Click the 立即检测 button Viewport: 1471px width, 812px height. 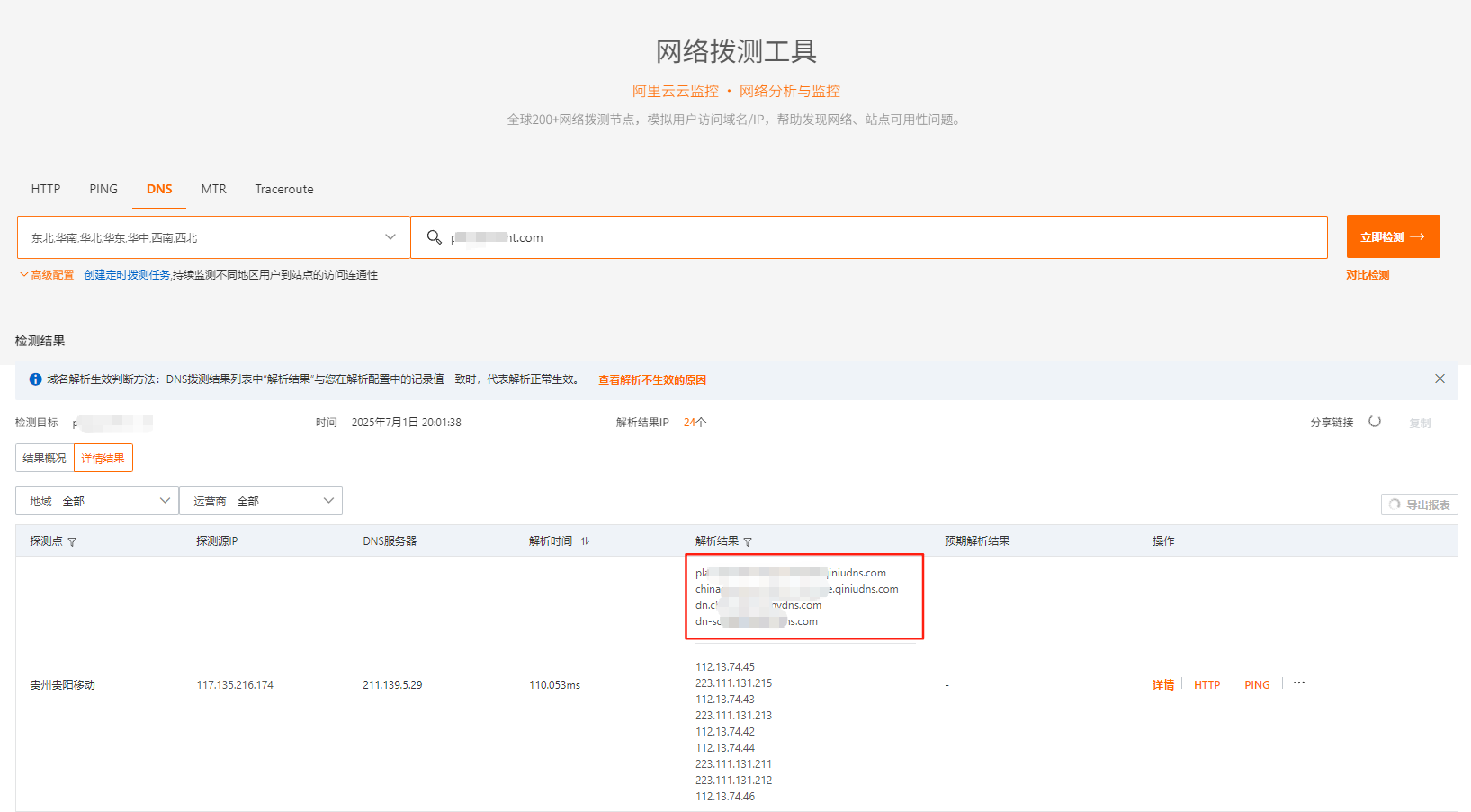[x=1393, y=236]
